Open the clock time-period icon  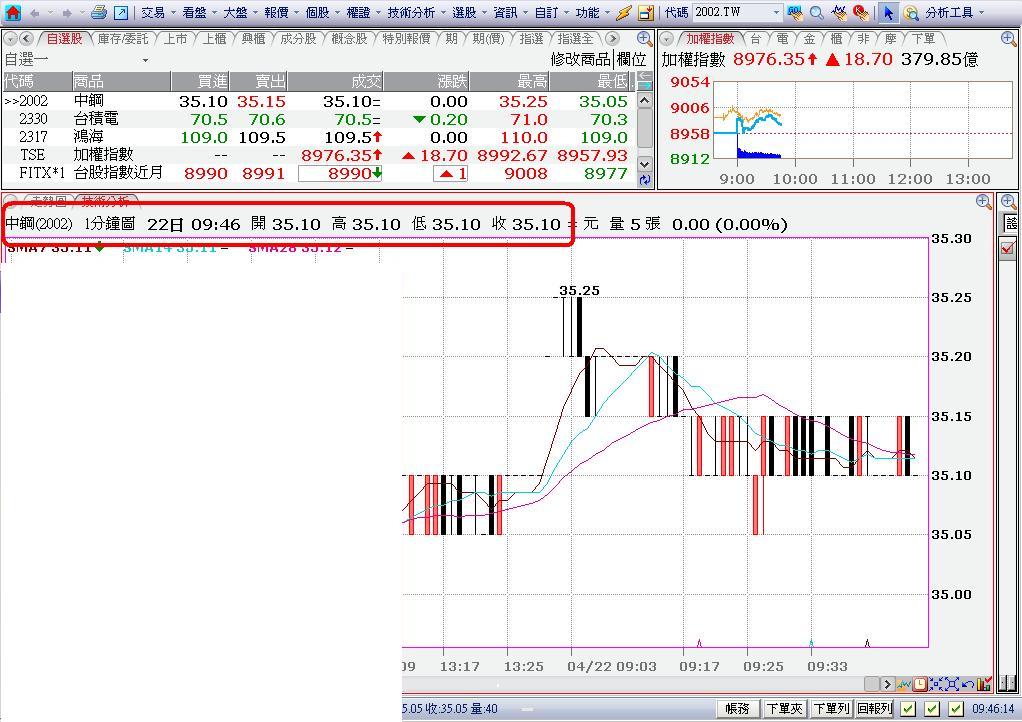click(920, 684)
